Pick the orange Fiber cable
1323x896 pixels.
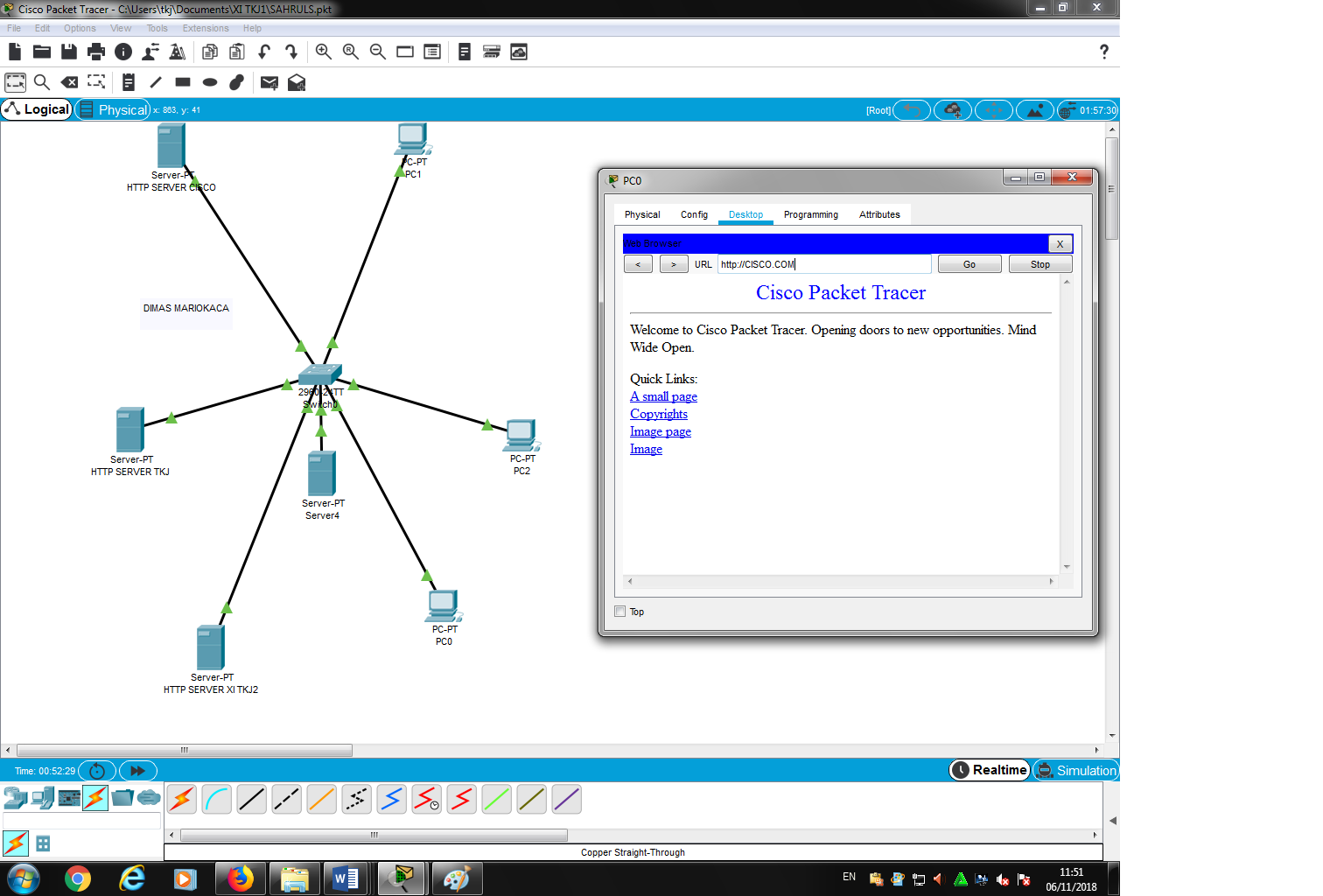322,799
